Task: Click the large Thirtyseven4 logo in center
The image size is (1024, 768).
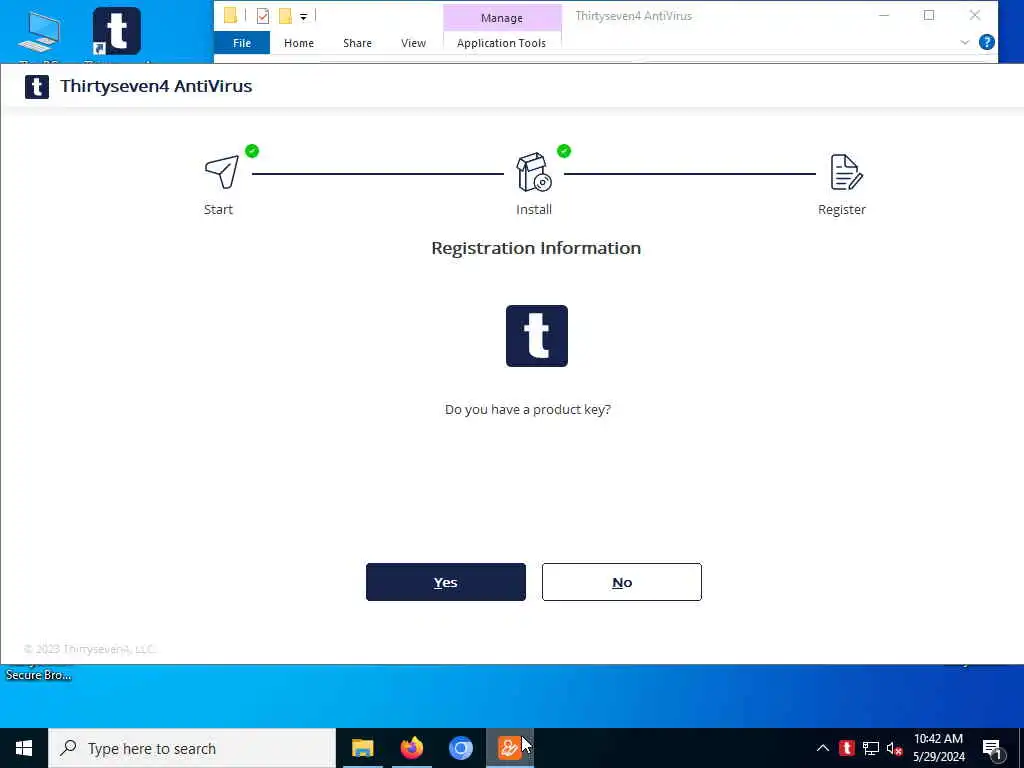Action: tap(537, 336)
